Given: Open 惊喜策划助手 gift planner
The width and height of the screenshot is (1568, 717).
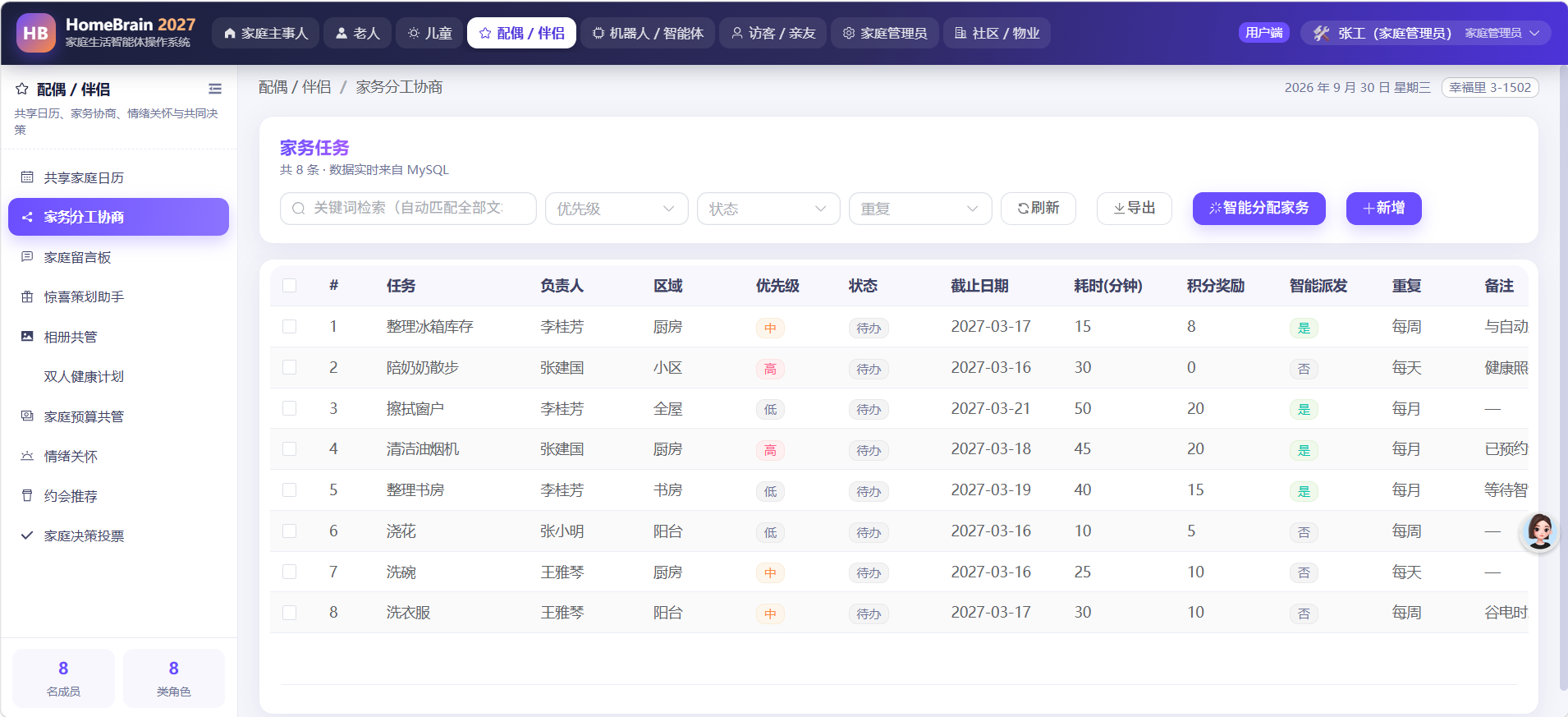Looking at the screenshot, I should tap(118, 296).
